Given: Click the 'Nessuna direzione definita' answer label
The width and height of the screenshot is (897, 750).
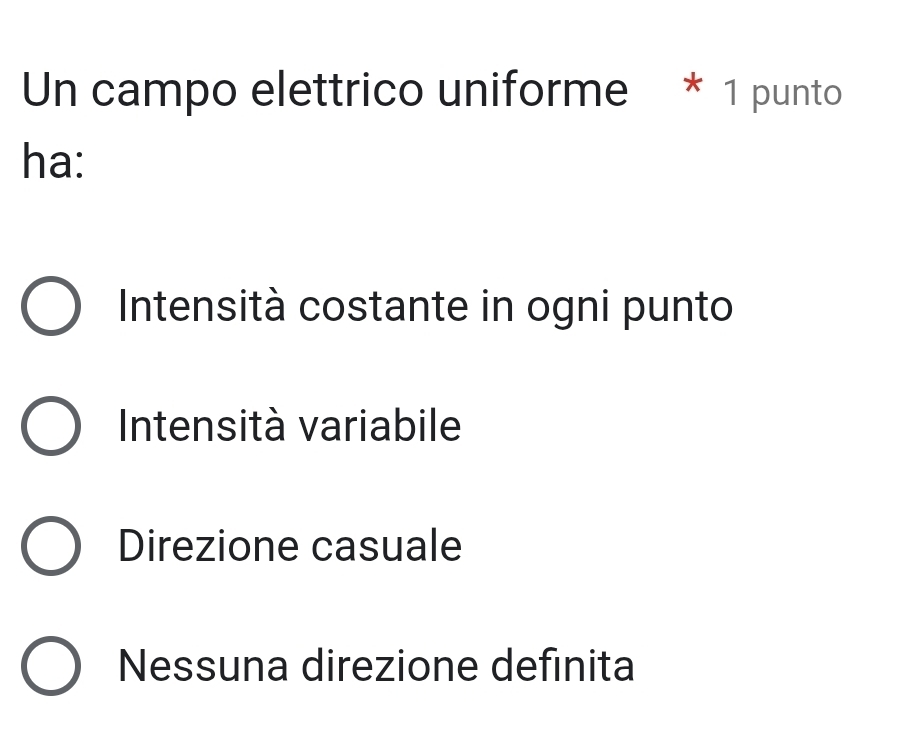Looking at the screenshot, I should [x=376, y=666].
